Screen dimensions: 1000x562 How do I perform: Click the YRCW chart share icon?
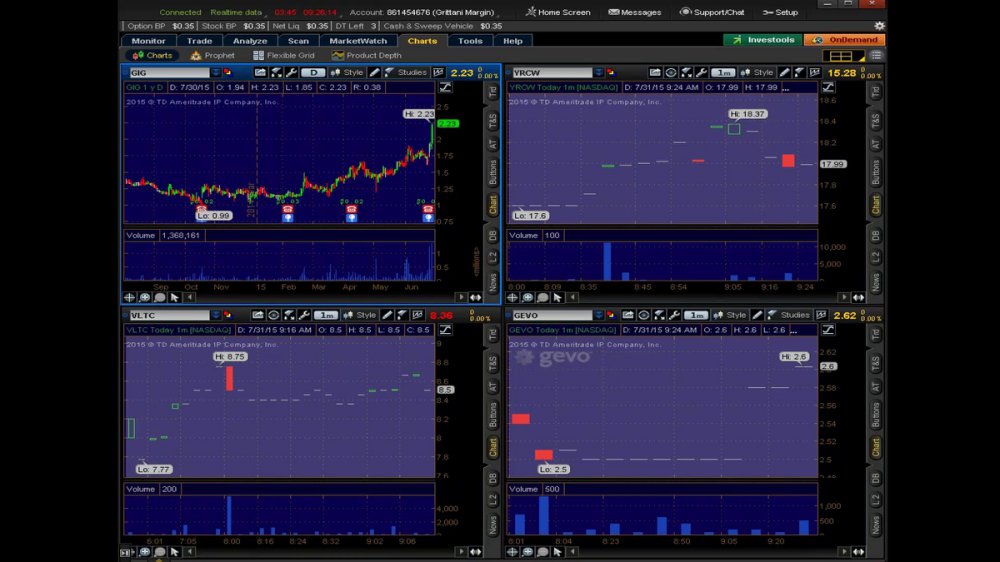tap(655, 73)
